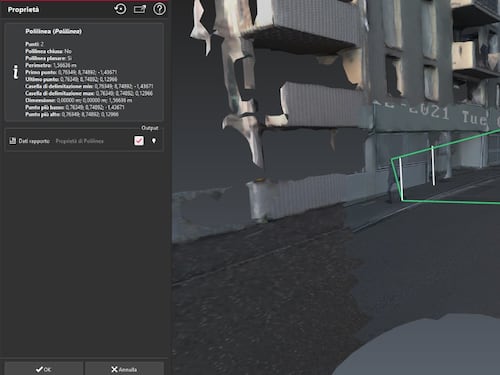Viewport: 500px width, 375px height.
Task: Click the 'Proprietà di Polilinea' report name field
Action: click(79, 141)
